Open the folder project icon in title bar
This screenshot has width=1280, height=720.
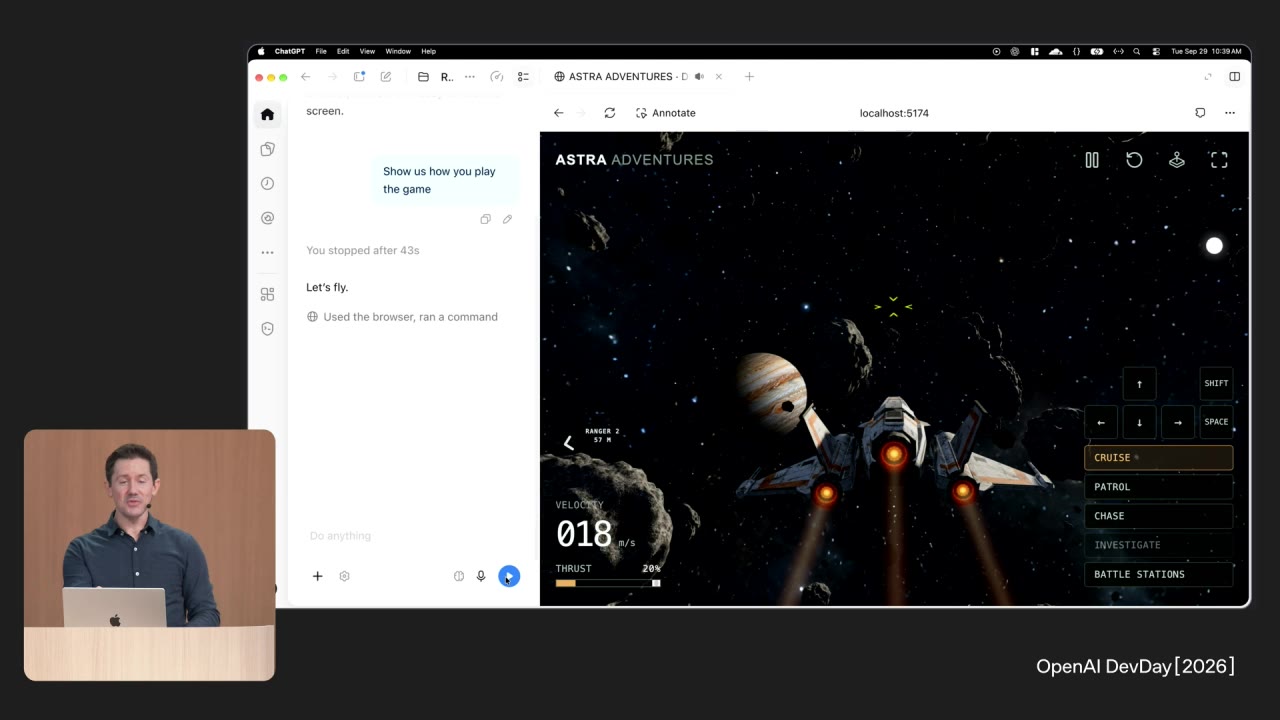point(423,77)
